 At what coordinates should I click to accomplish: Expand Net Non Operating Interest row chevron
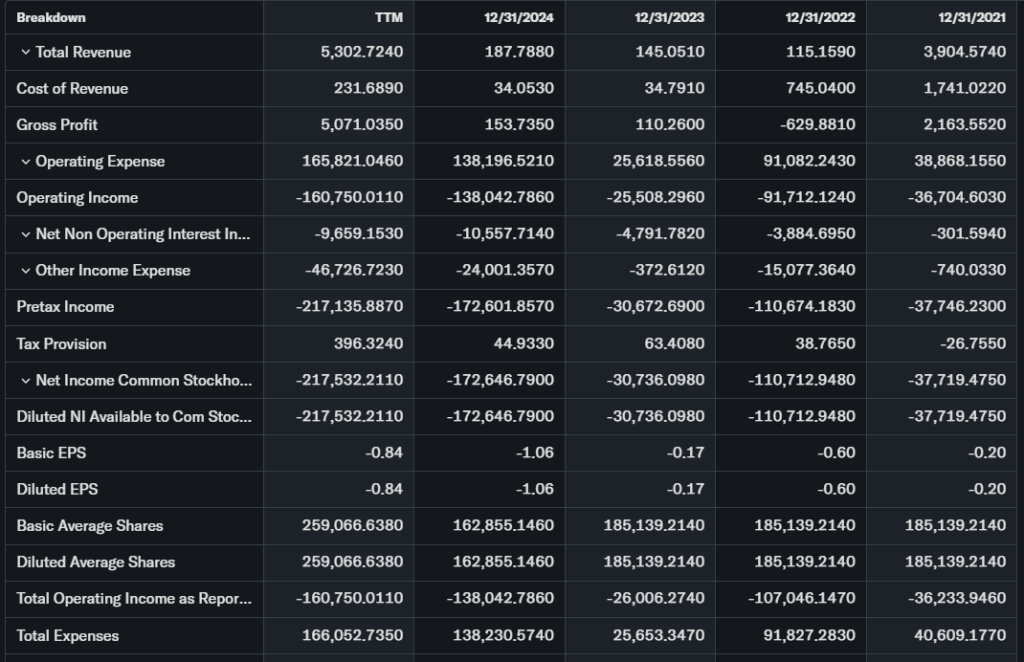click(x=25, y=234)
